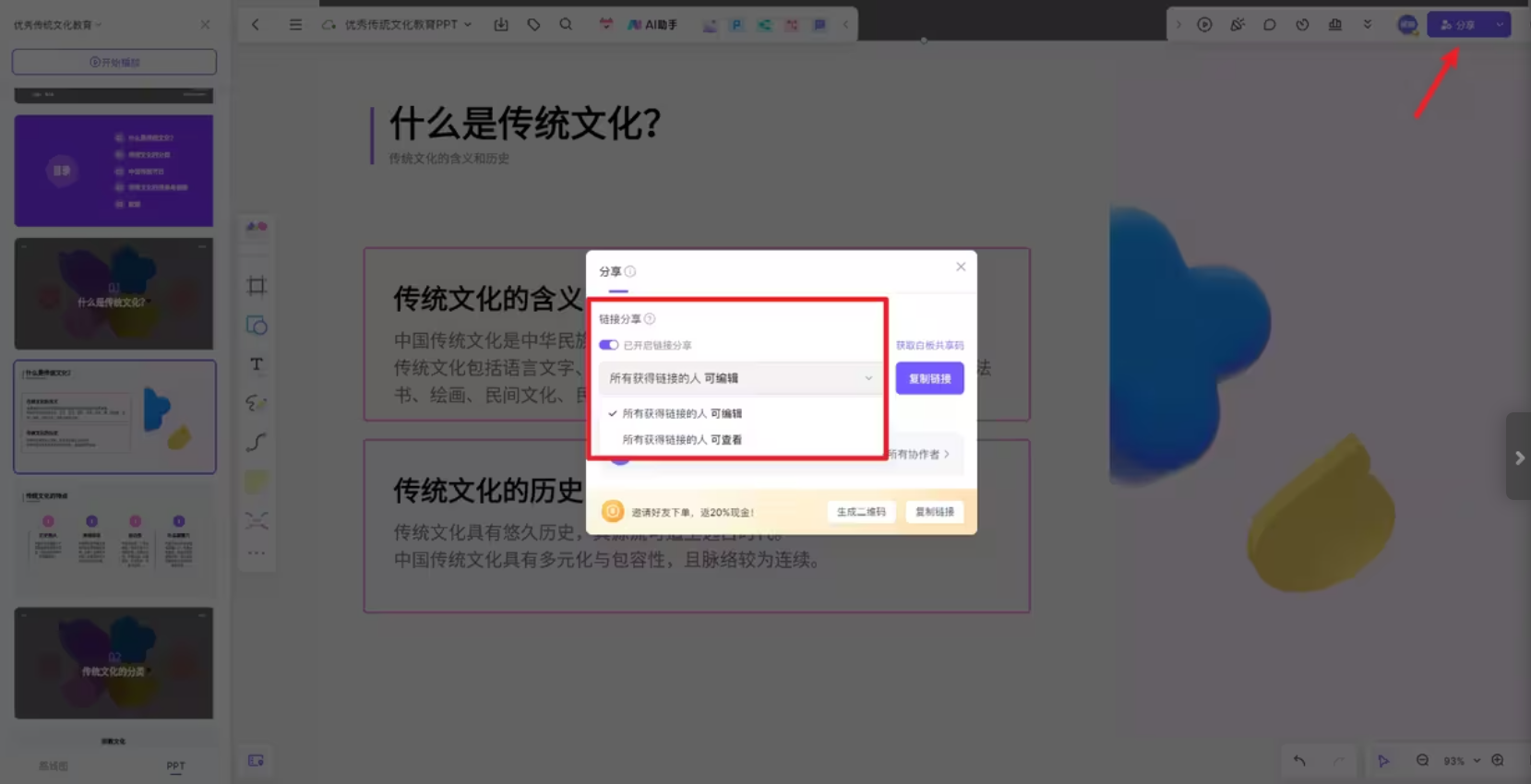This screenshot has width=1531, height=784.
Task: Switch to the 画板图 tab at panel bottom
Action: [x=54, y=766]
